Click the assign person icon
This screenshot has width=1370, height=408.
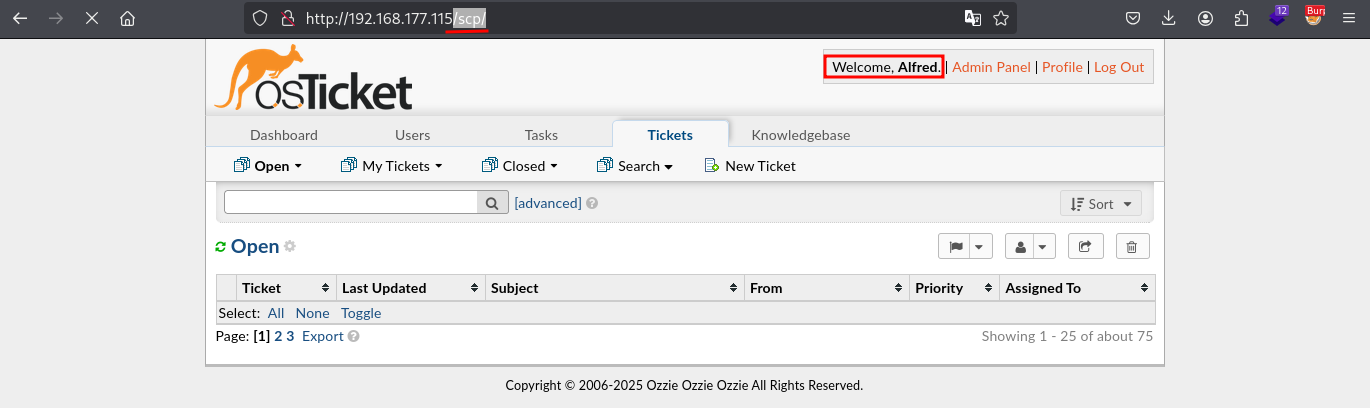coord(1020,246)
